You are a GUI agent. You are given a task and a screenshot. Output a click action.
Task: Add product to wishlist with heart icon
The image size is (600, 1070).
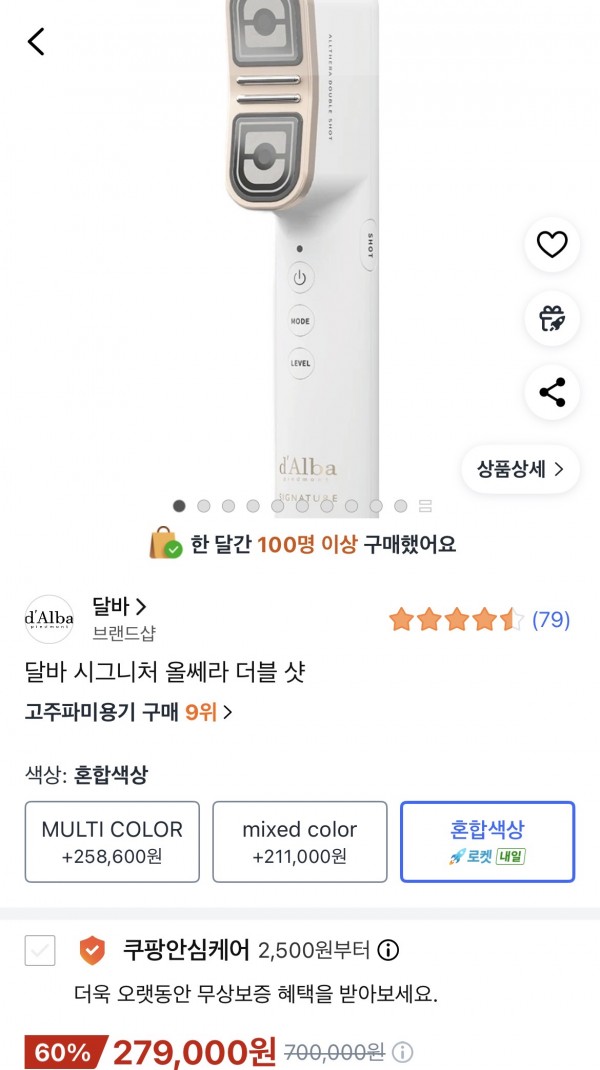[552, 244]
